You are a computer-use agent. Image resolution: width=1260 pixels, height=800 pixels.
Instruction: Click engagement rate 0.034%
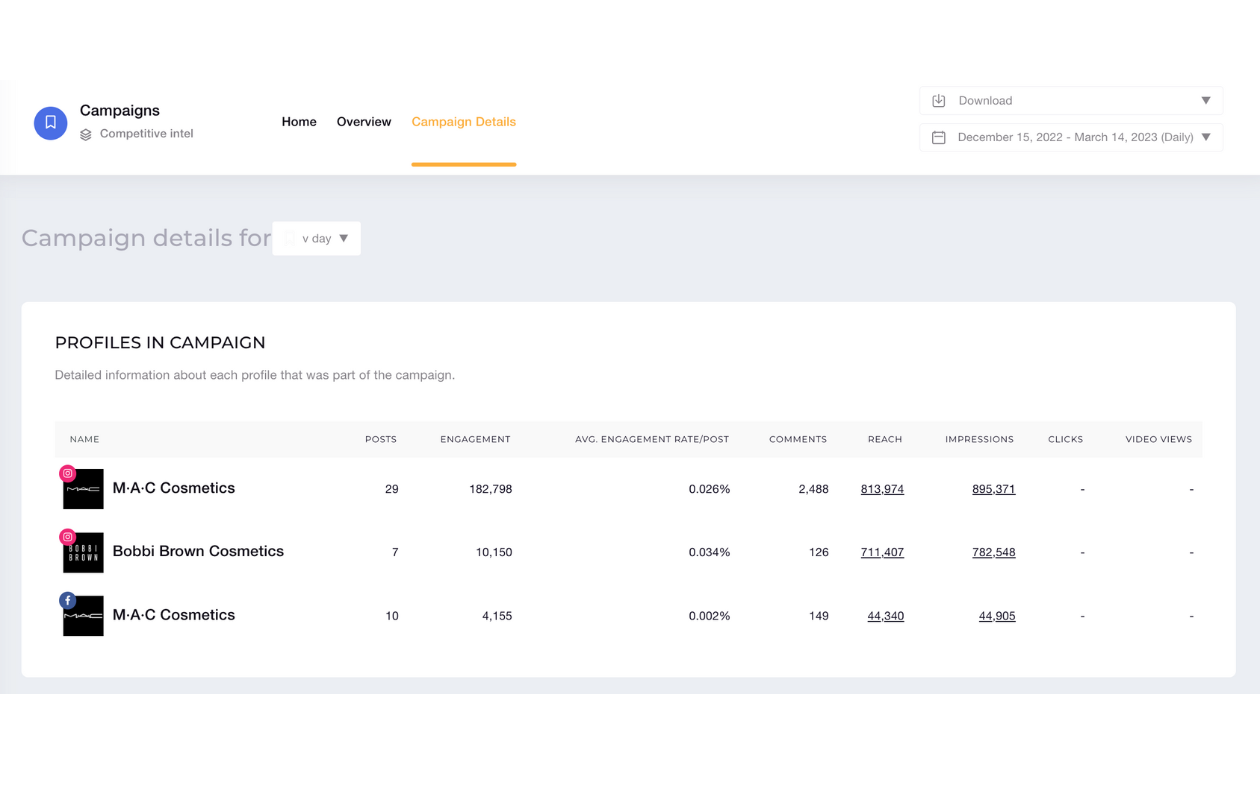pyautogui.click(x=709, y=552)
